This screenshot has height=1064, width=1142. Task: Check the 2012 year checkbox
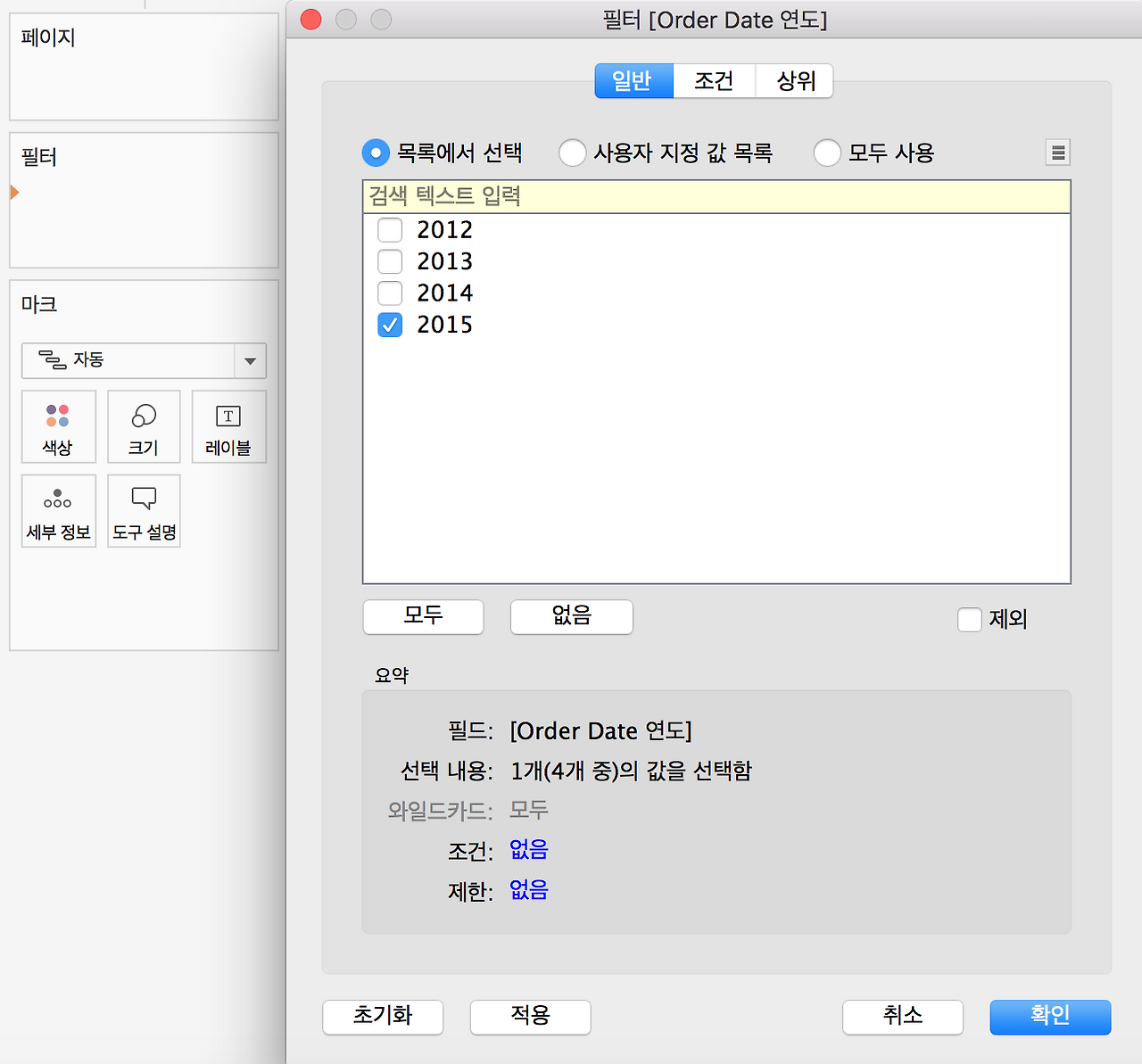[390, 230]
